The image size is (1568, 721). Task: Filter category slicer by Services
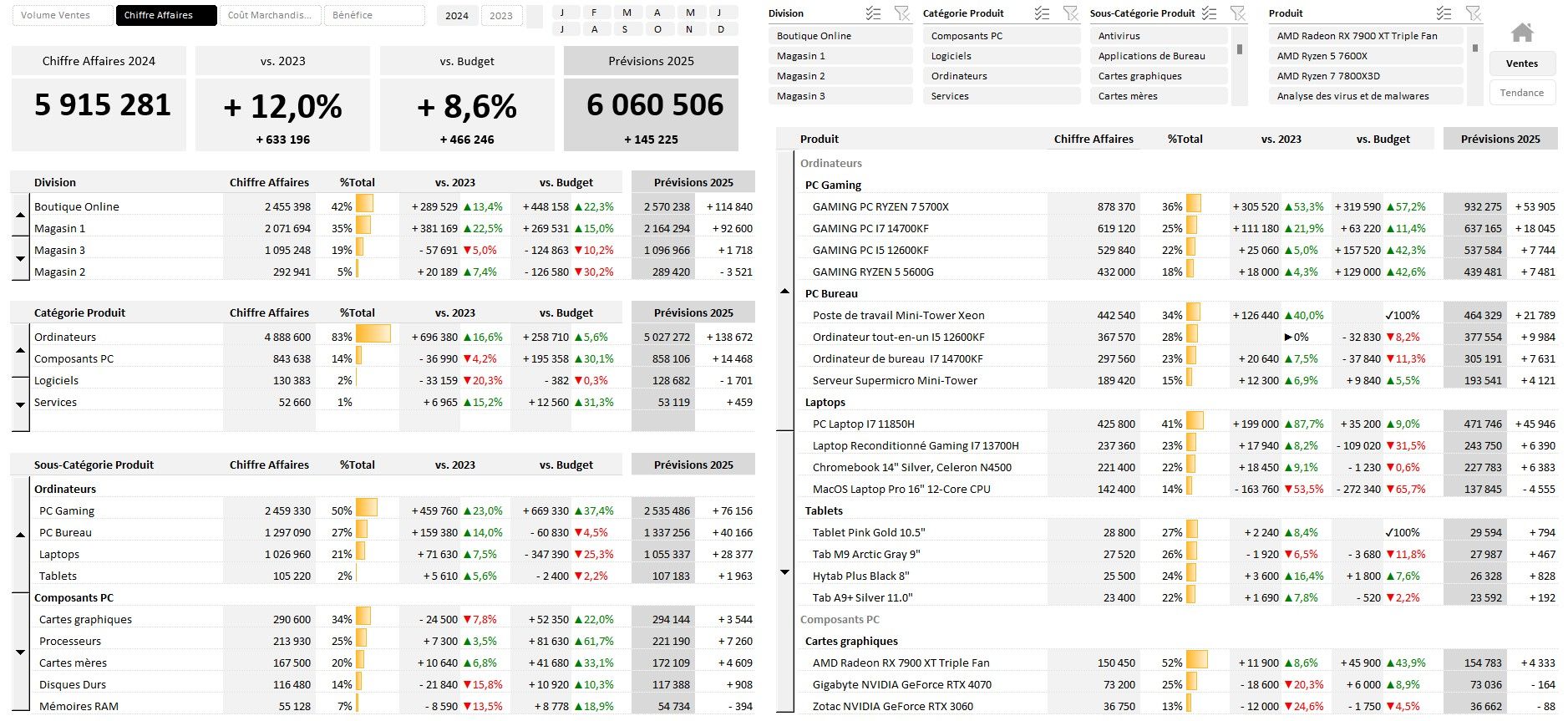pyautogui.click(x=1002, y=96)
